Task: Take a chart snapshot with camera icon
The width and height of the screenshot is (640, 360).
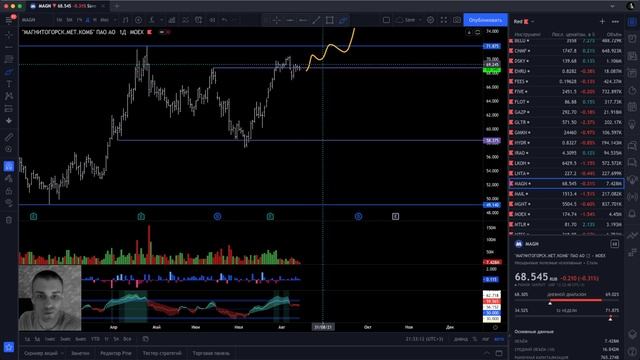Action: 457,20
